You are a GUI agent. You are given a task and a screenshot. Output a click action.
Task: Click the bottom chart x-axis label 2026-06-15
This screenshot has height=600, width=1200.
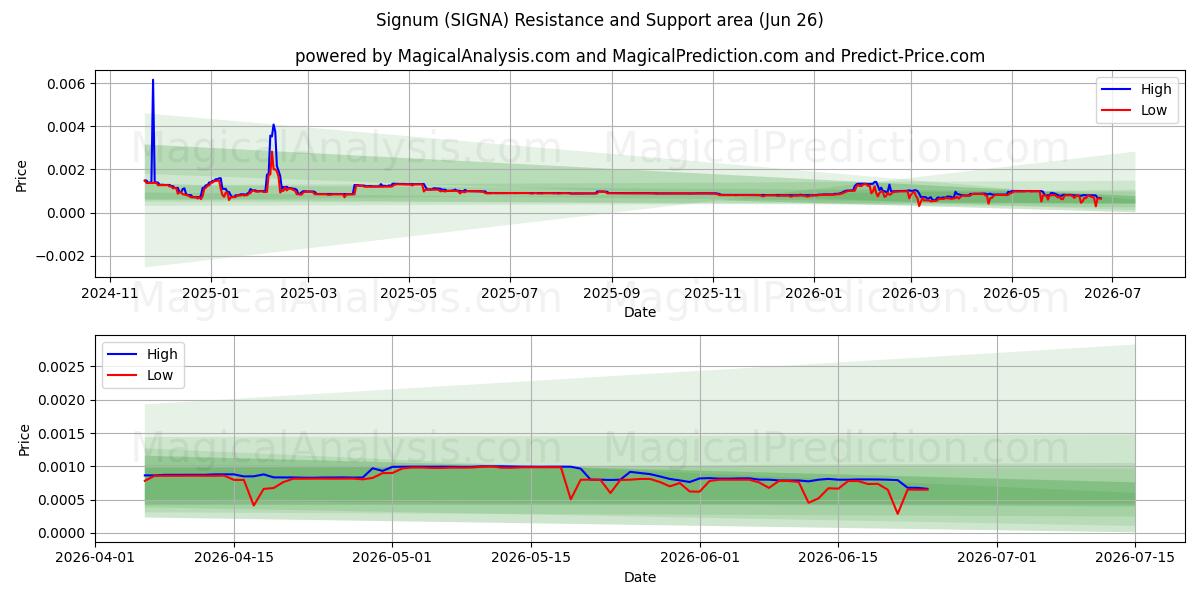coord(838,559)
